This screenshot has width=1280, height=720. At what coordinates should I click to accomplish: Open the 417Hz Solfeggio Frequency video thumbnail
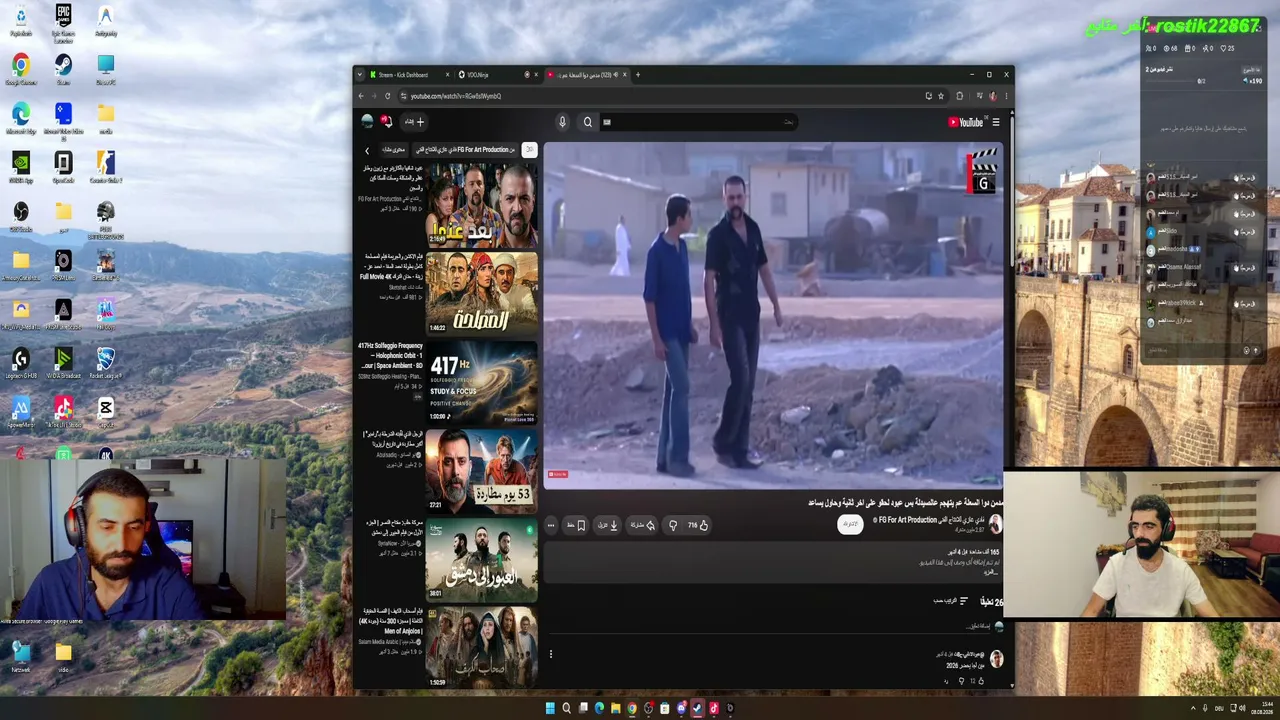pyautogui.click(x=482, y=382)
